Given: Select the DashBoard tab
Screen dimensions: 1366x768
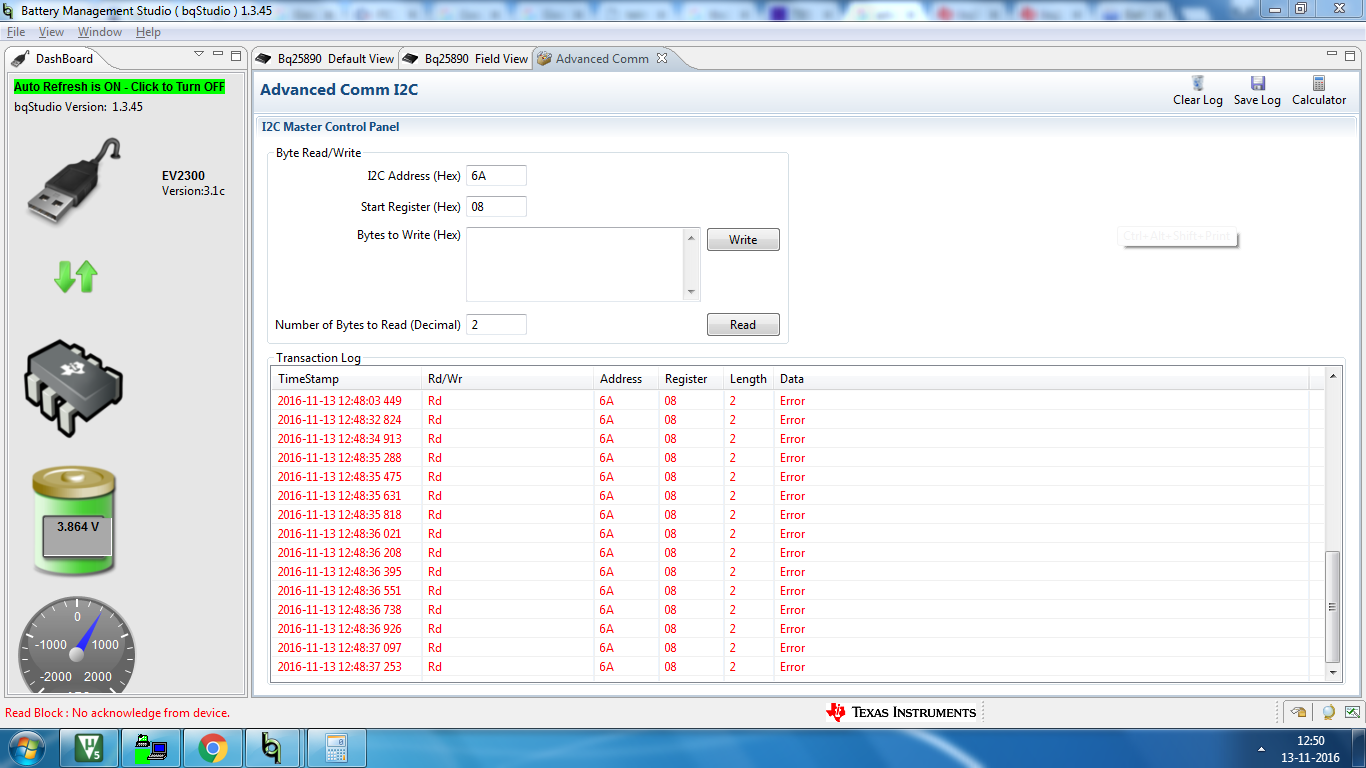Looking at the screenshot, I should [x=56, y=59].
